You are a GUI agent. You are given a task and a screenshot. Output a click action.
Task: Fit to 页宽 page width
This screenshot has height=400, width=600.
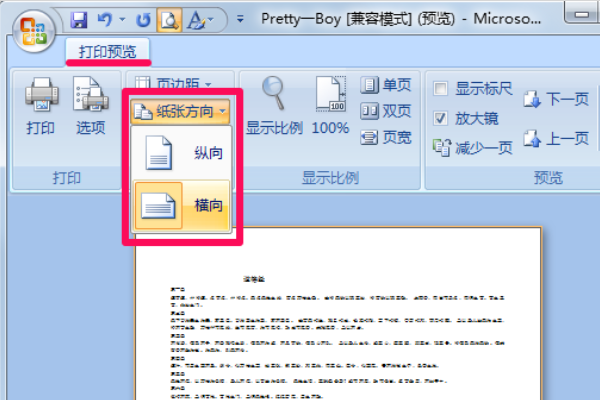point(386,137)
